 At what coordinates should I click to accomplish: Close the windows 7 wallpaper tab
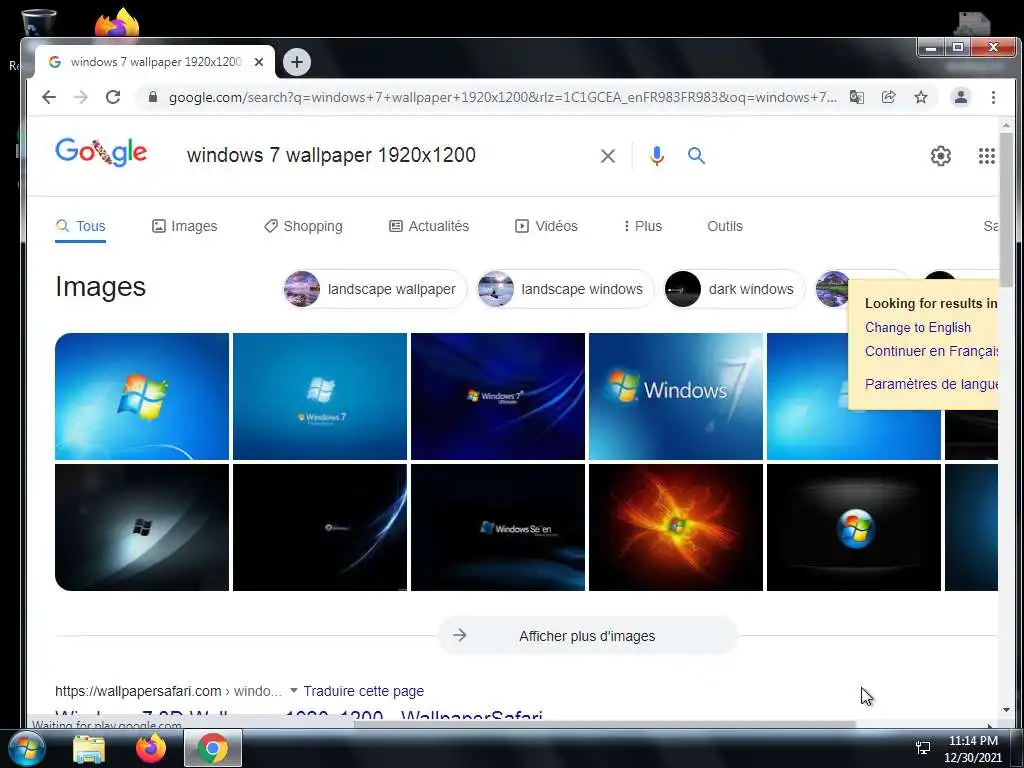click(259, 62)
